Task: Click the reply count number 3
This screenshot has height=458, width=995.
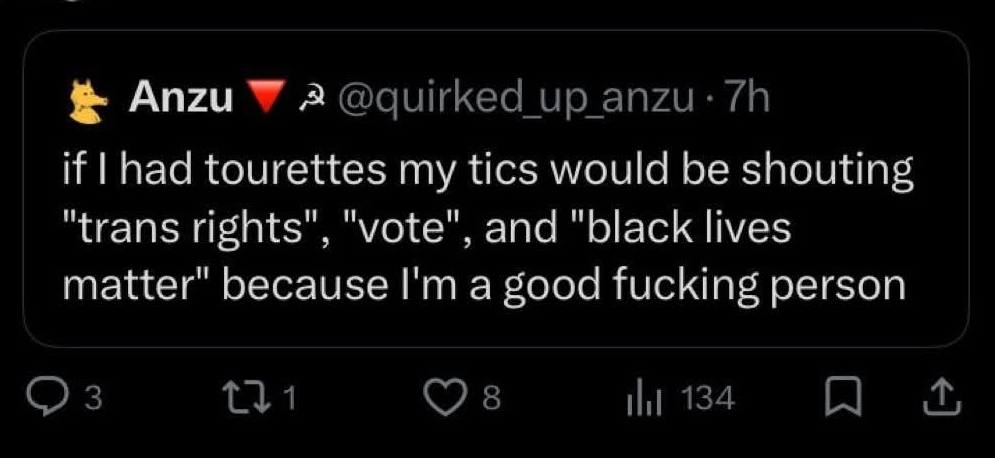Action: coord(92,400)
